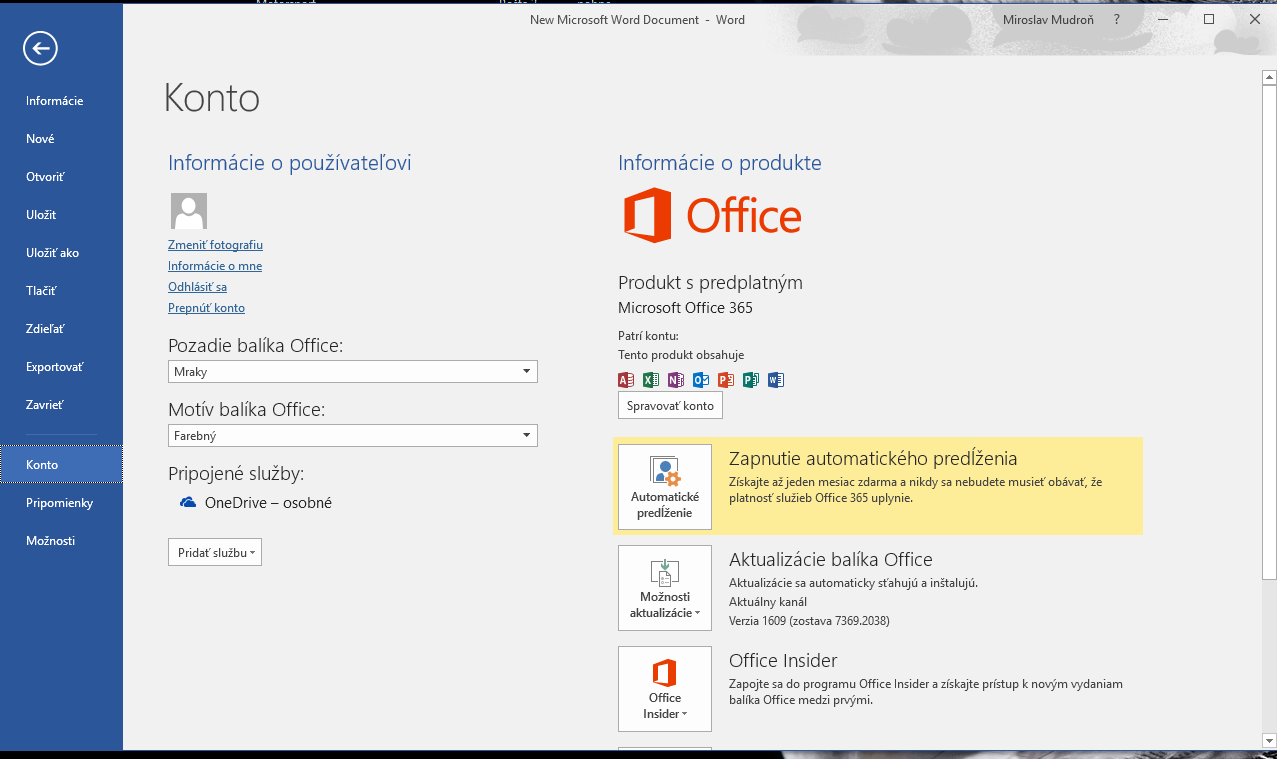The width and height of the screenshot is (1277, 759).
Task: Click the Informácie o používateľovi heading
Action: coord(290,163)
